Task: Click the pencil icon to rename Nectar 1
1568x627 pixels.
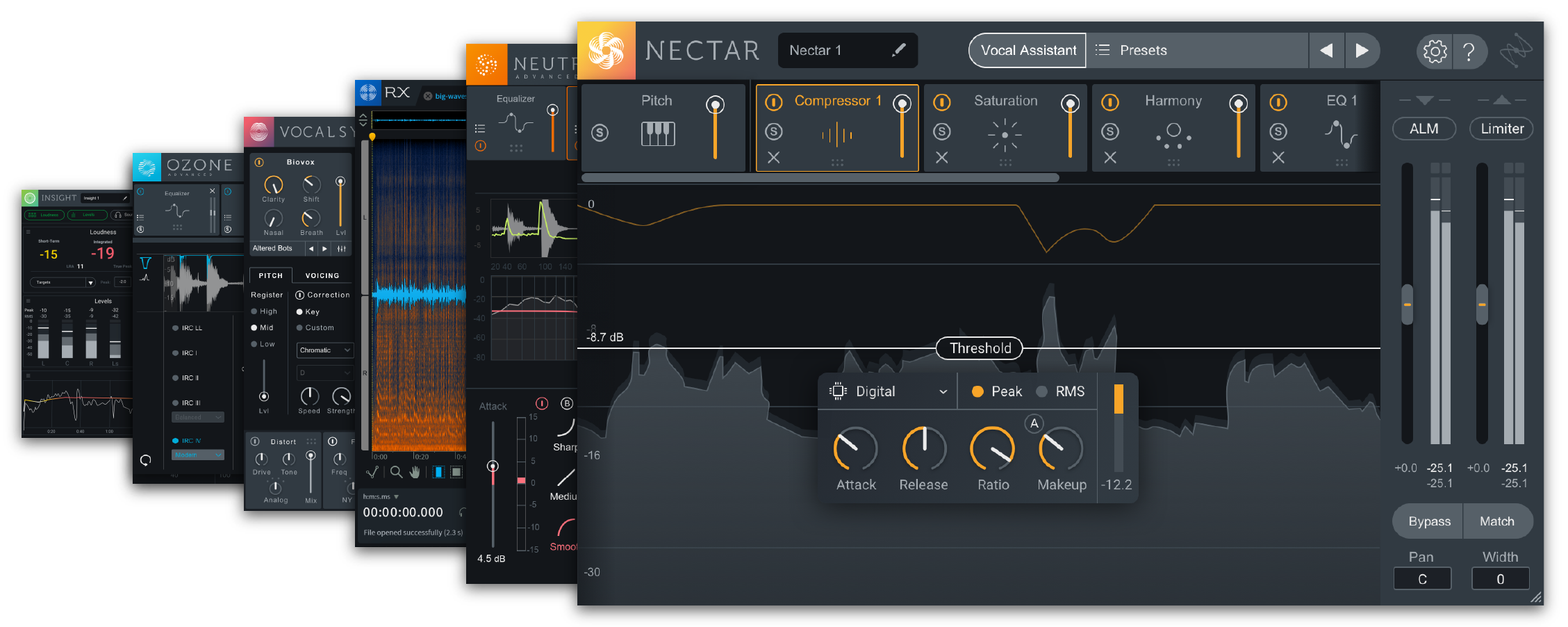Action: (x=898, y=49)
